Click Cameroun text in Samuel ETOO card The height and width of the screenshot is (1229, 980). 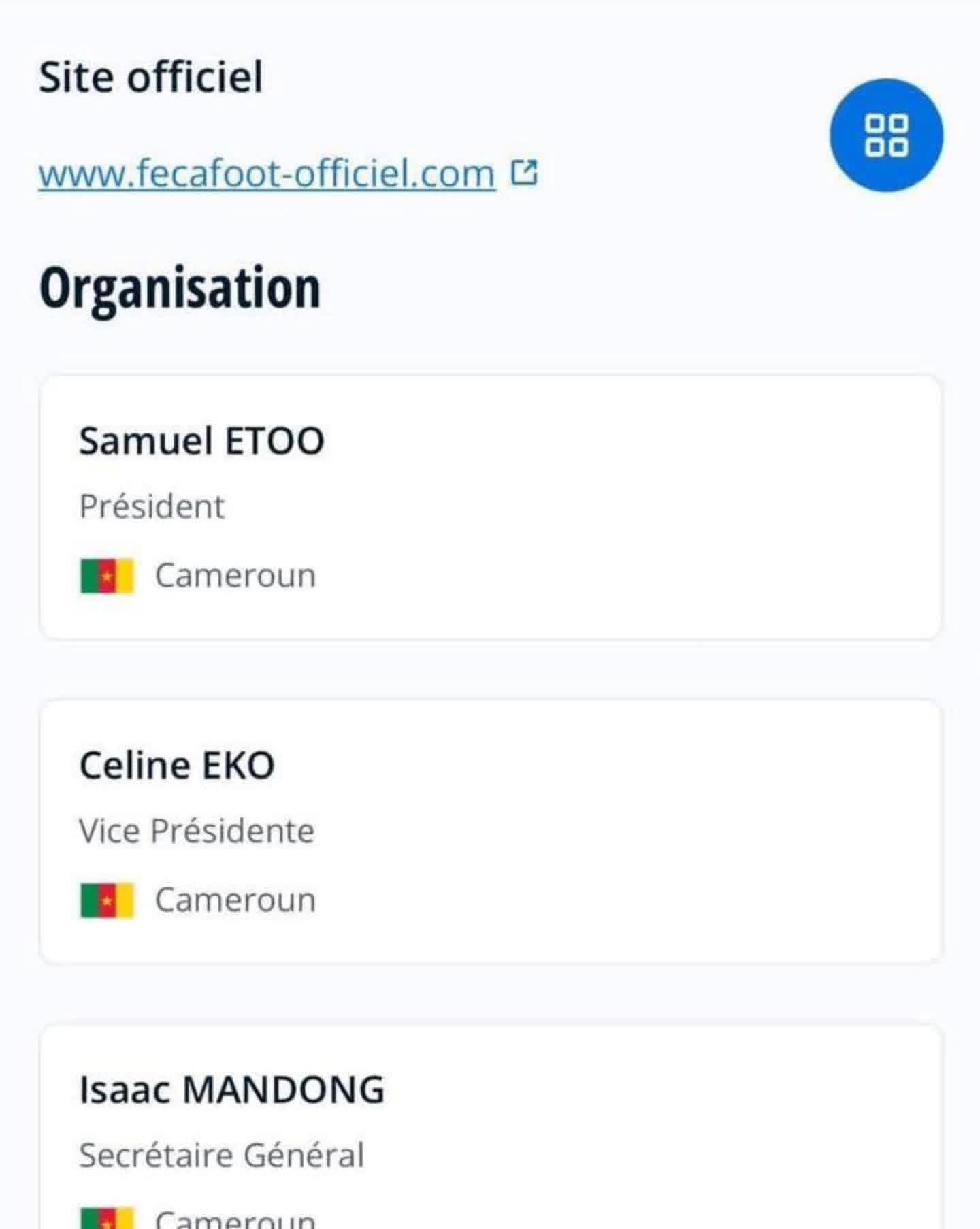[x=235, y=576]
